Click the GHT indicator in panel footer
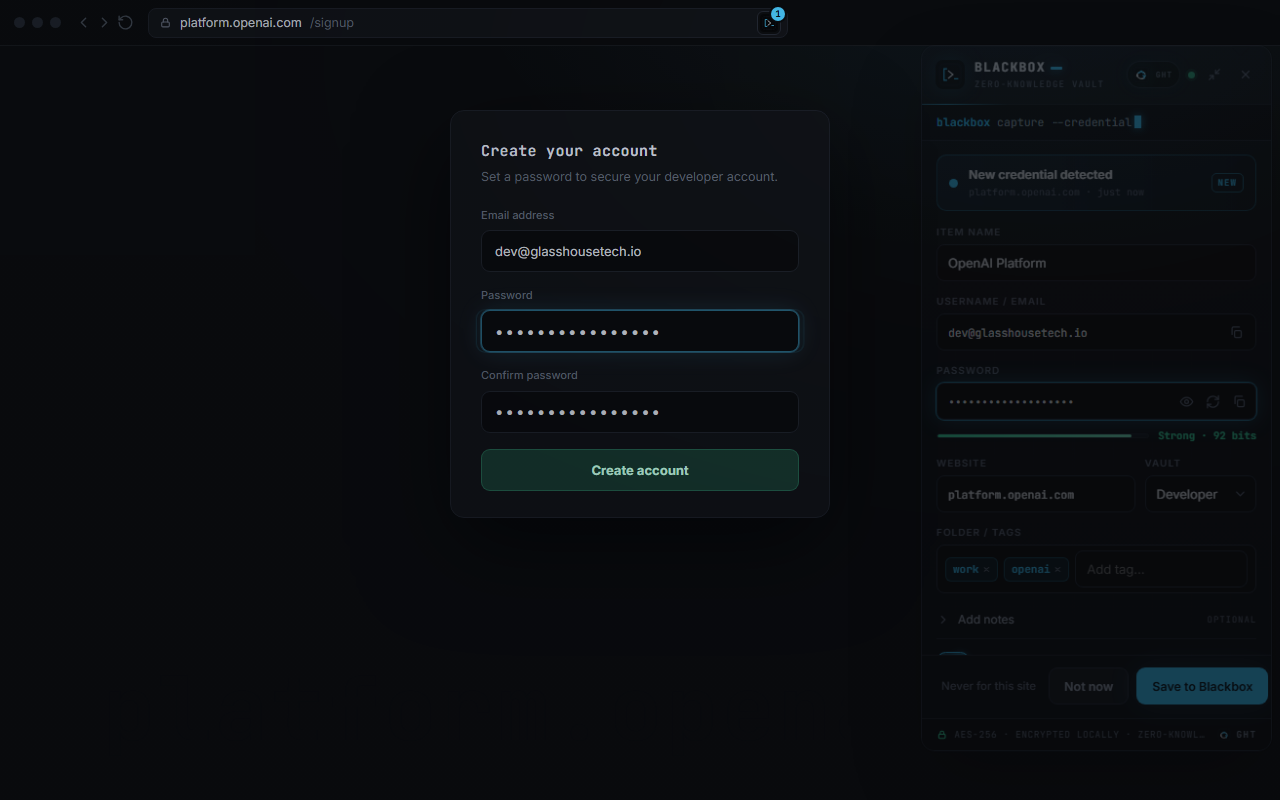This screenshot has width=1280, height=800. click(1238, 734)
